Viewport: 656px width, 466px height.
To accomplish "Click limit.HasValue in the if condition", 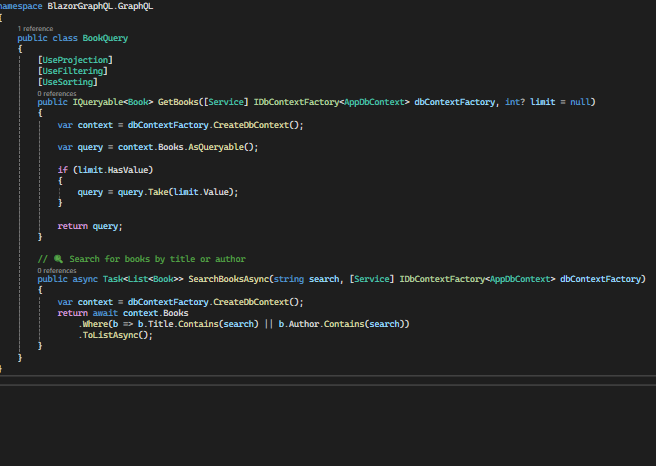I will [x=113, y=170].
